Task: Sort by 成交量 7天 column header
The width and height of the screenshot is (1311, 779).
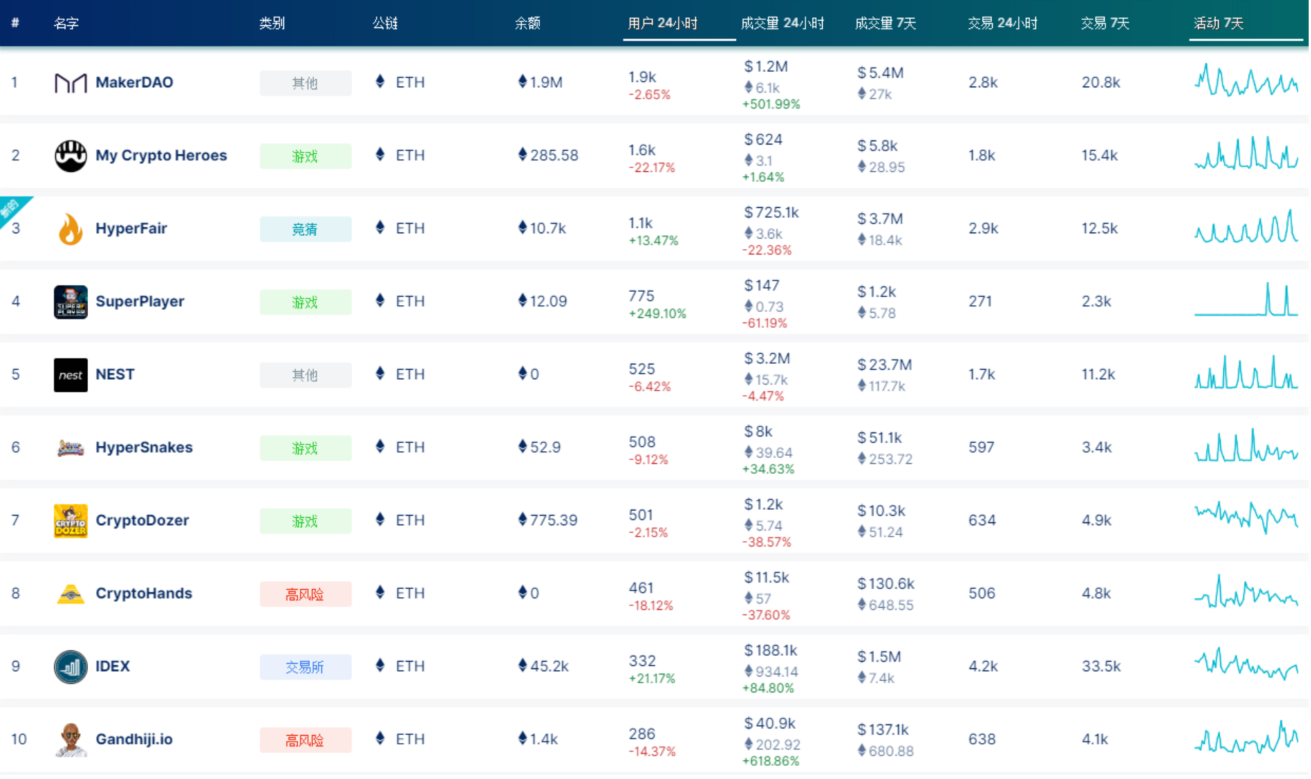Action: pyautogui.click(x=885, y=23)
